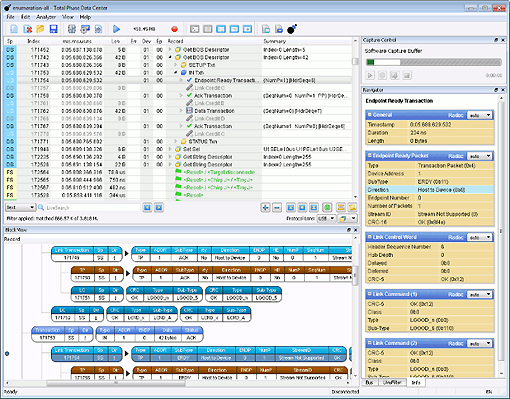Image resolution: width=510 pixels, height=399 pixels.
Task: Collapse the General section in Navigator
Action: click(370, 115)
